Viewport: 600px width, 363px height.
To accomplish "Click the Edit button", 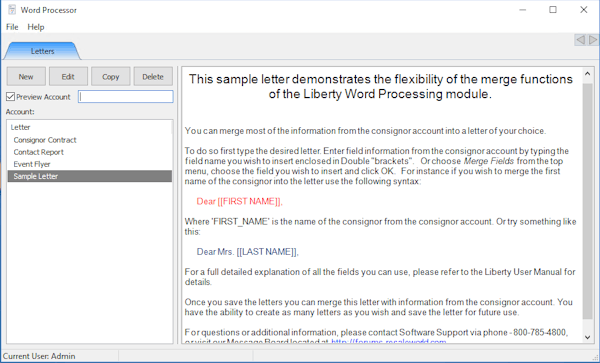I will pyautogui.click(x=68, y=77).
